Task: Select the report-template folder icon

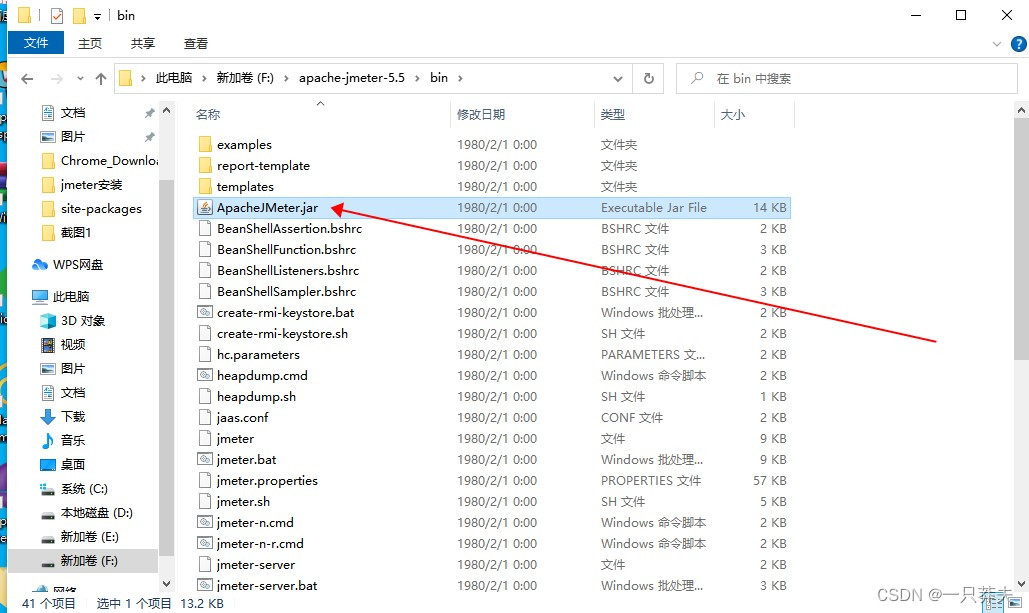Action: pos(205,165)
